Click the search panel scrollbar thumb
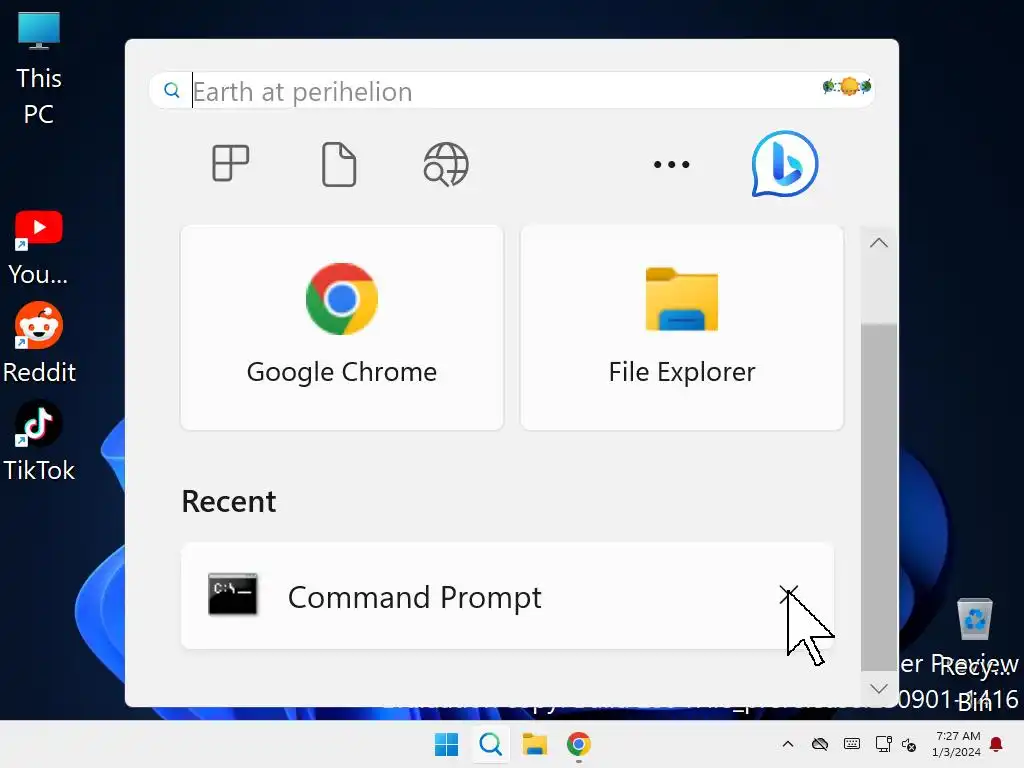 click(879, 496)
